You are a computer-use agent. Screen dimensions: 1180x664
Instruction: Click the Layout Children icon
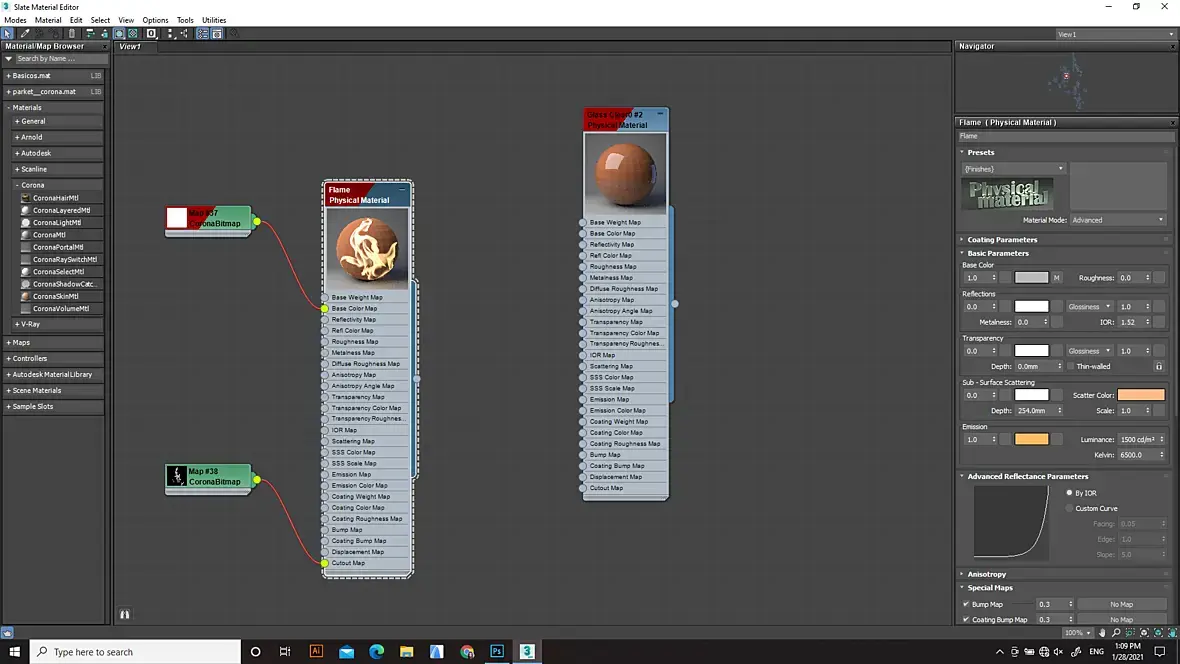pos(184,33)
